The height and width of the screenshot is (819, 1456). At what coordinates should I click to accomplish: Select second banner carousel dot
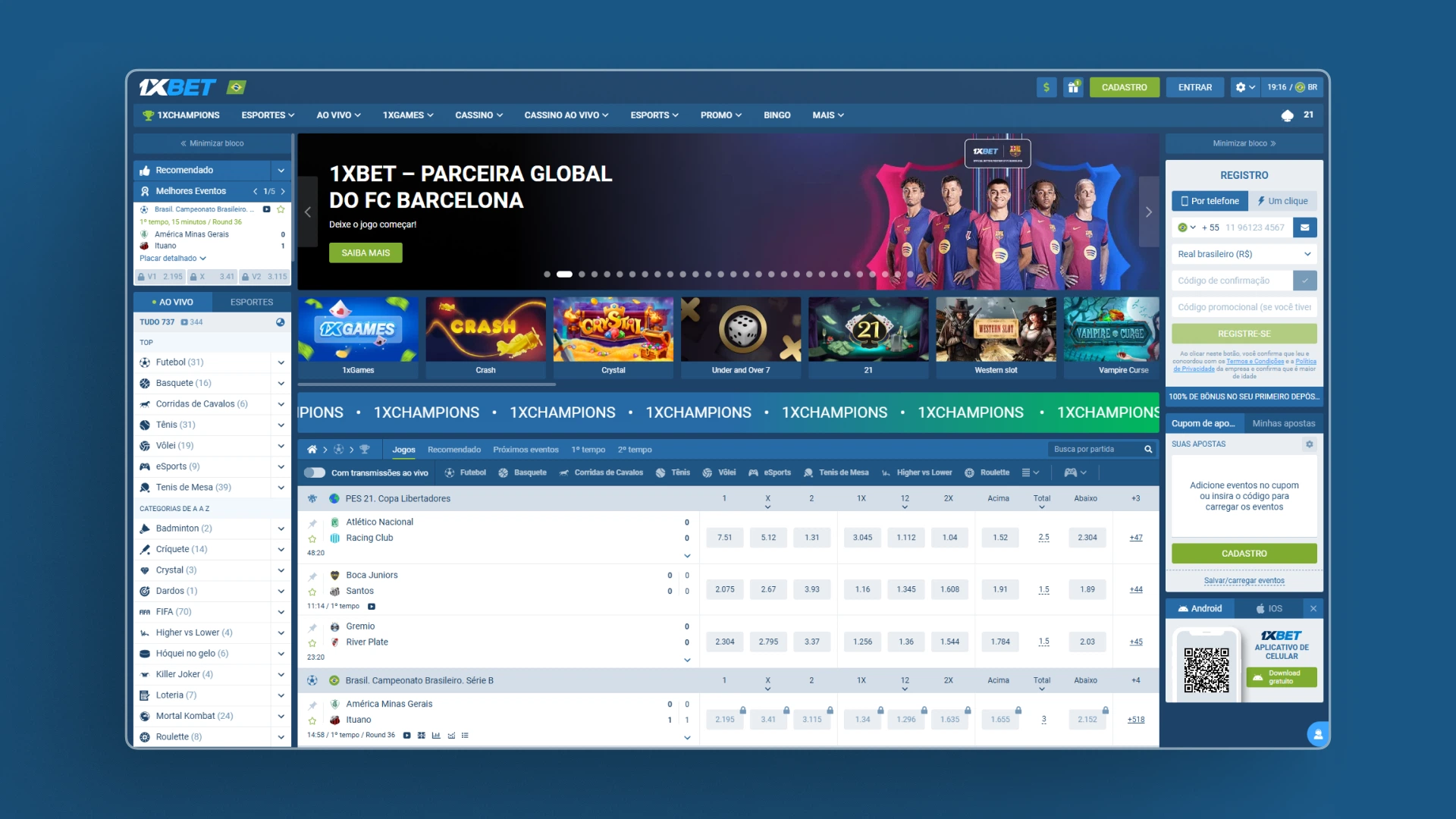[564, 275]
